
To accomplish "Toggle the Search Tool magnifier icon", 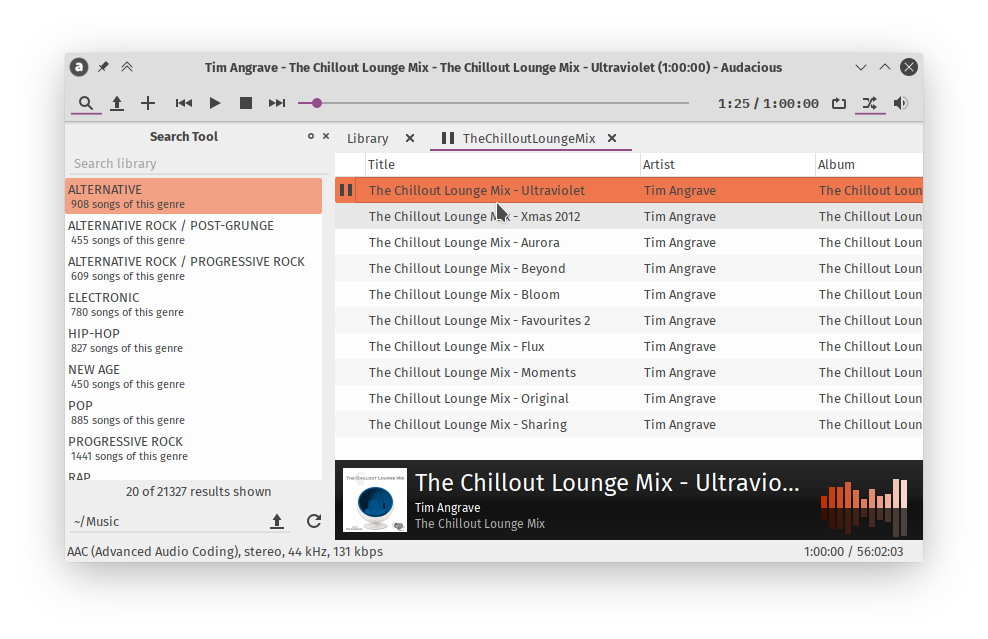I will tap(86, 103).
